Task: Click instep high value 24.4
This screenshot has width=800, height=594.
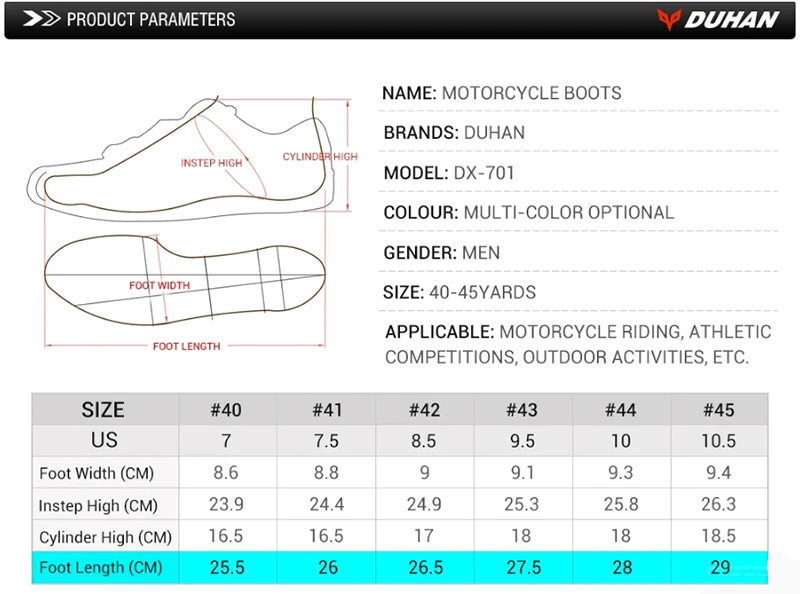Action: tap(327, 504)
